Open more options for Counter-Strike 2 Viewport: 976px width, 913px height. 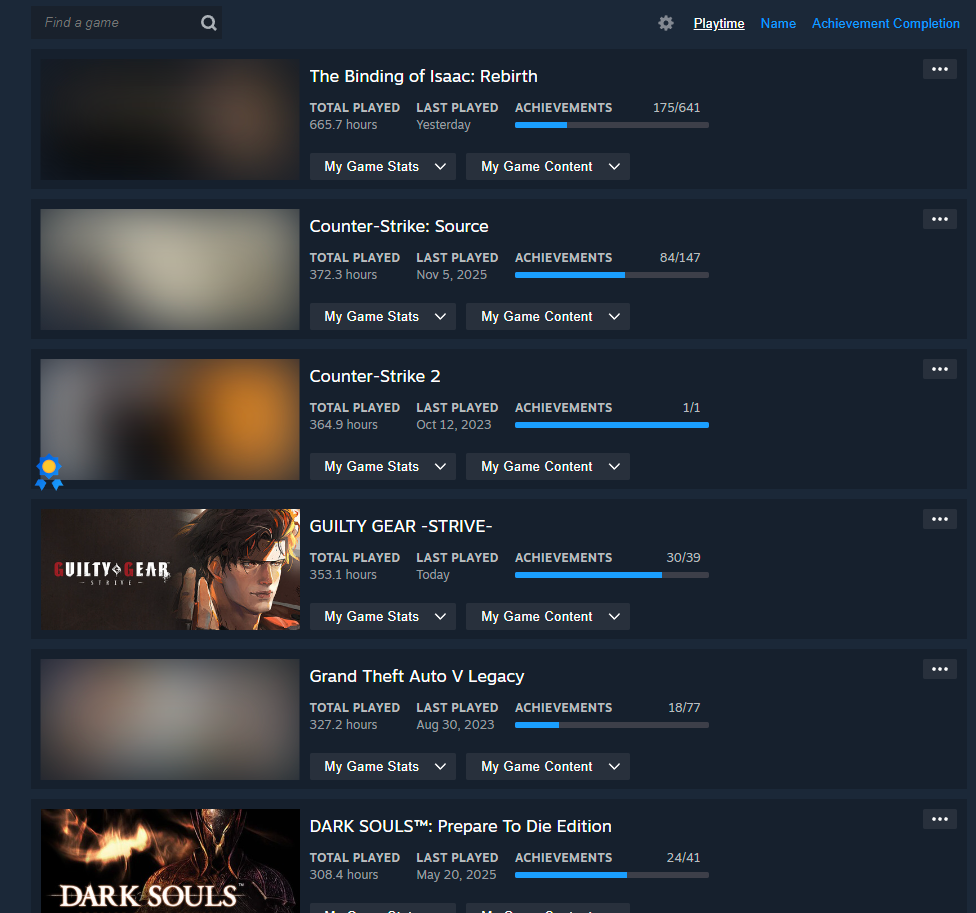[x=940, y=369]
